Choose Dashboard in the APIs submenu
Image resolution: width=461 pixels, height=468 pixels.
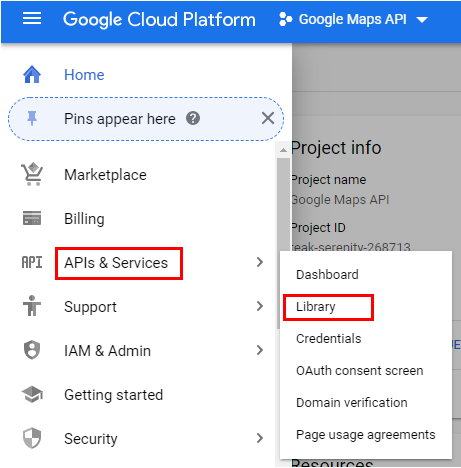tap(327, 275)
